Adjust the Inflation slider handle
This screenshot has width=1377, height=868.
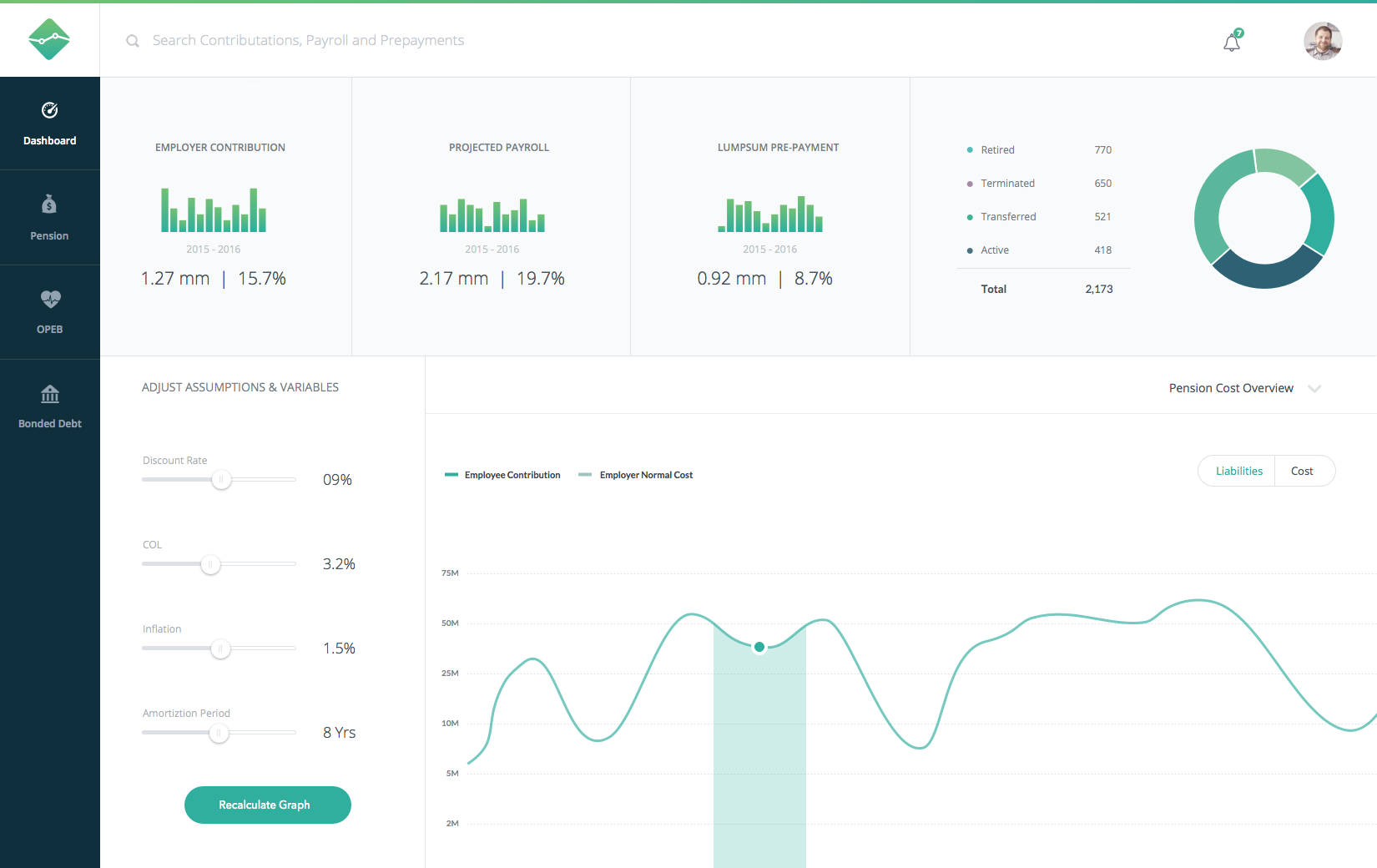[x=220, y=648]
